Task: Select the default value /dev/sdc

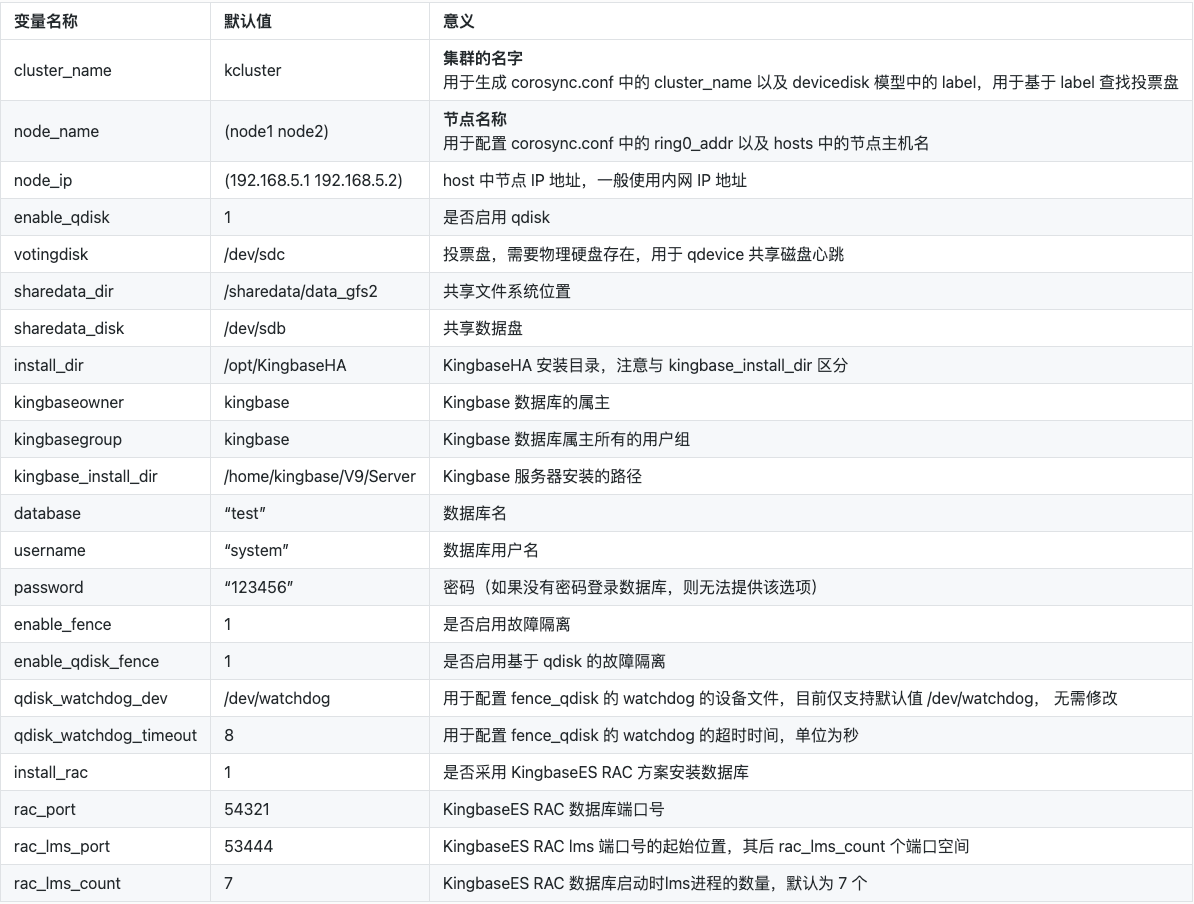Action: click(x=254, y=254)
